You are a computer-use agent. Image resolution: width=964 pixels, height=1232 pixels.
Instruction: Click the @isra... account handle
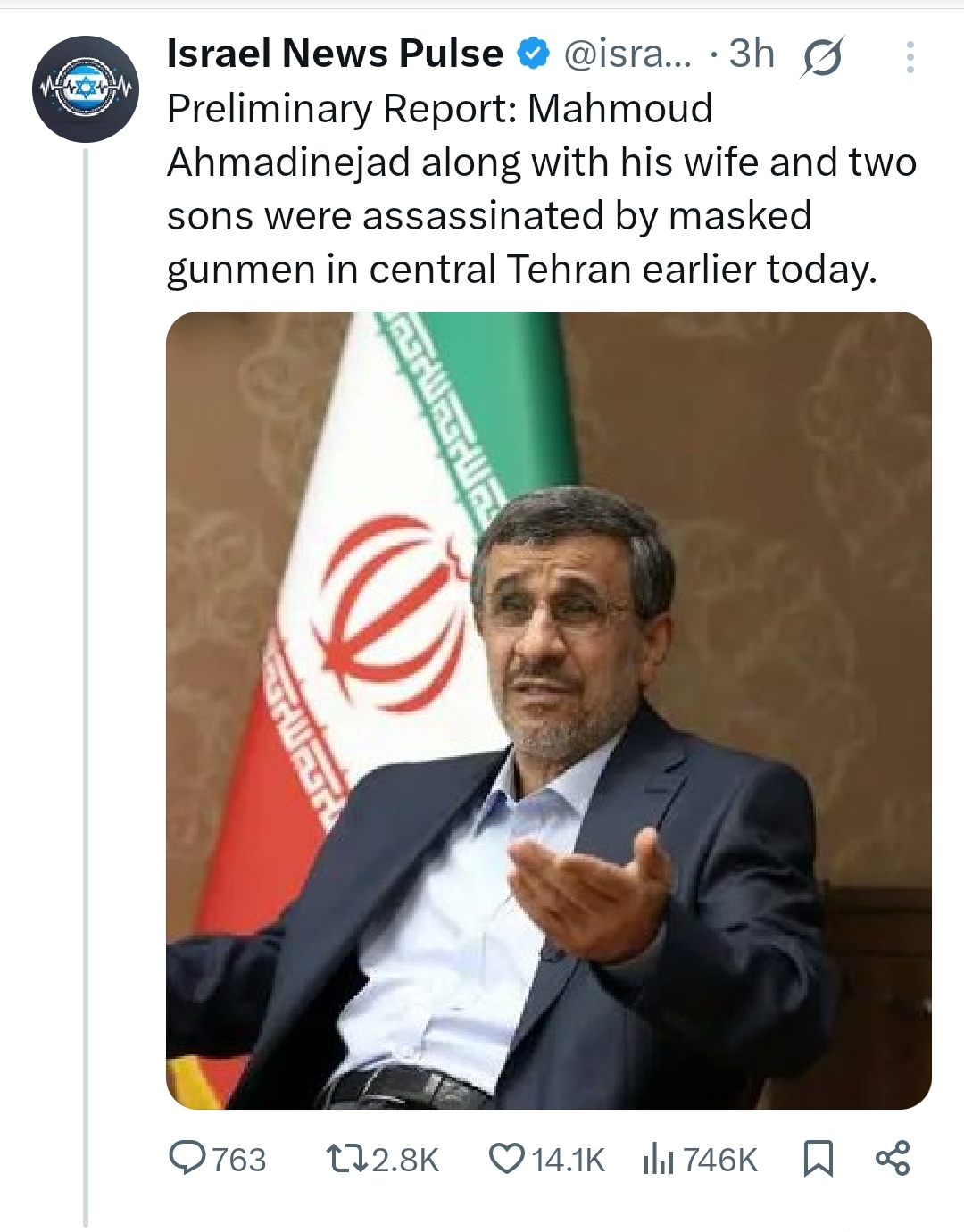tap(628, 55)
